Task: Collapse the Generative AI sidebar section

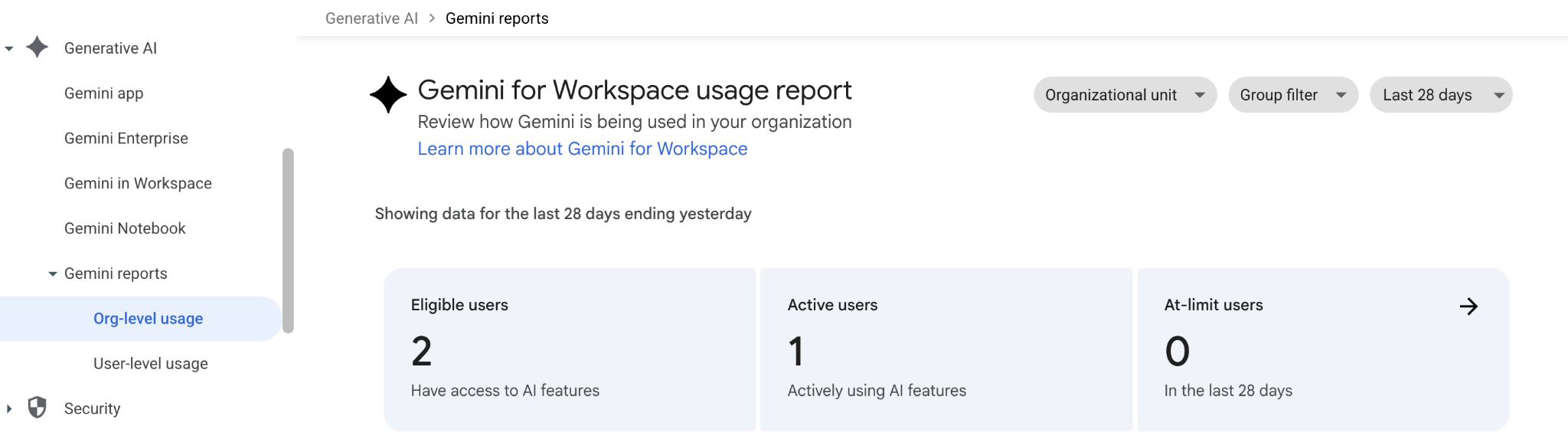Action: pyautogui.click(x=9, y=48)
